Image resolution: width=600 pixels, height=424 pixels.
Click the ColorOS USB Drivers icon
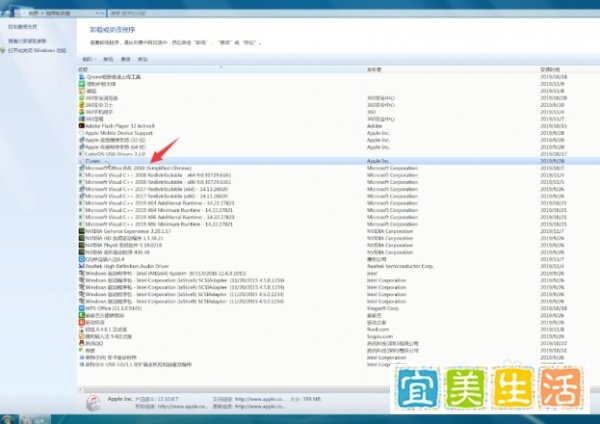click(82, 154)
